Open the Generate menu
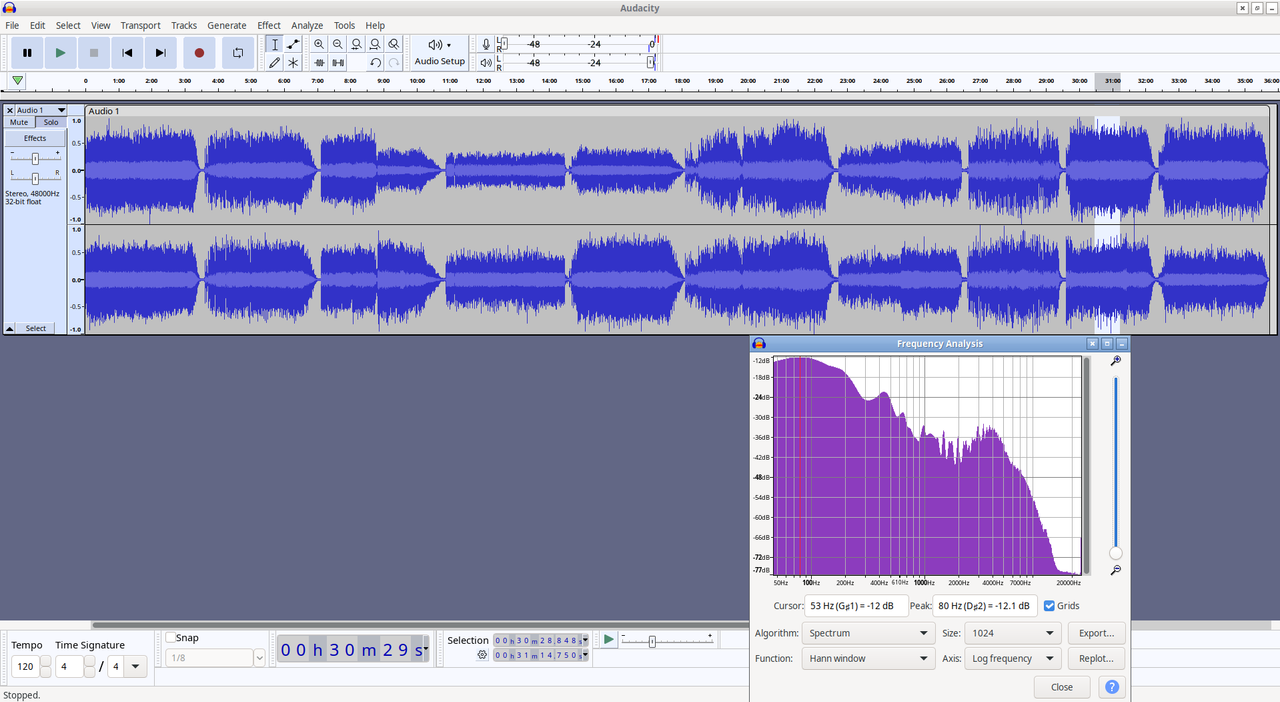The height and width of the screenshot is (702, 1280). tap(227, 25)
